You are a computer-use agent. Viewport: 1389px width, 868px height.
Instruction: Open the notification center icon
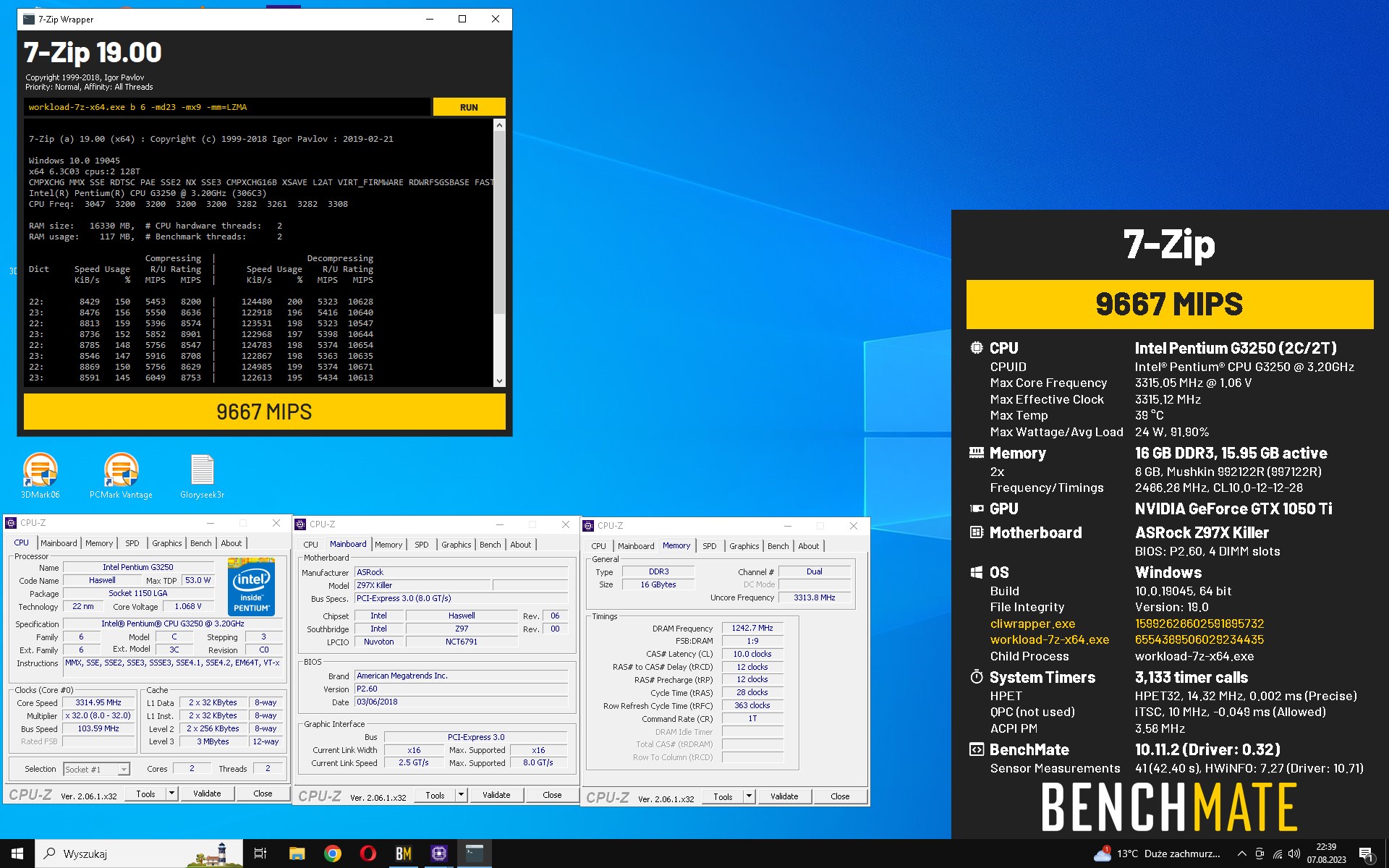pos(1366,854)
